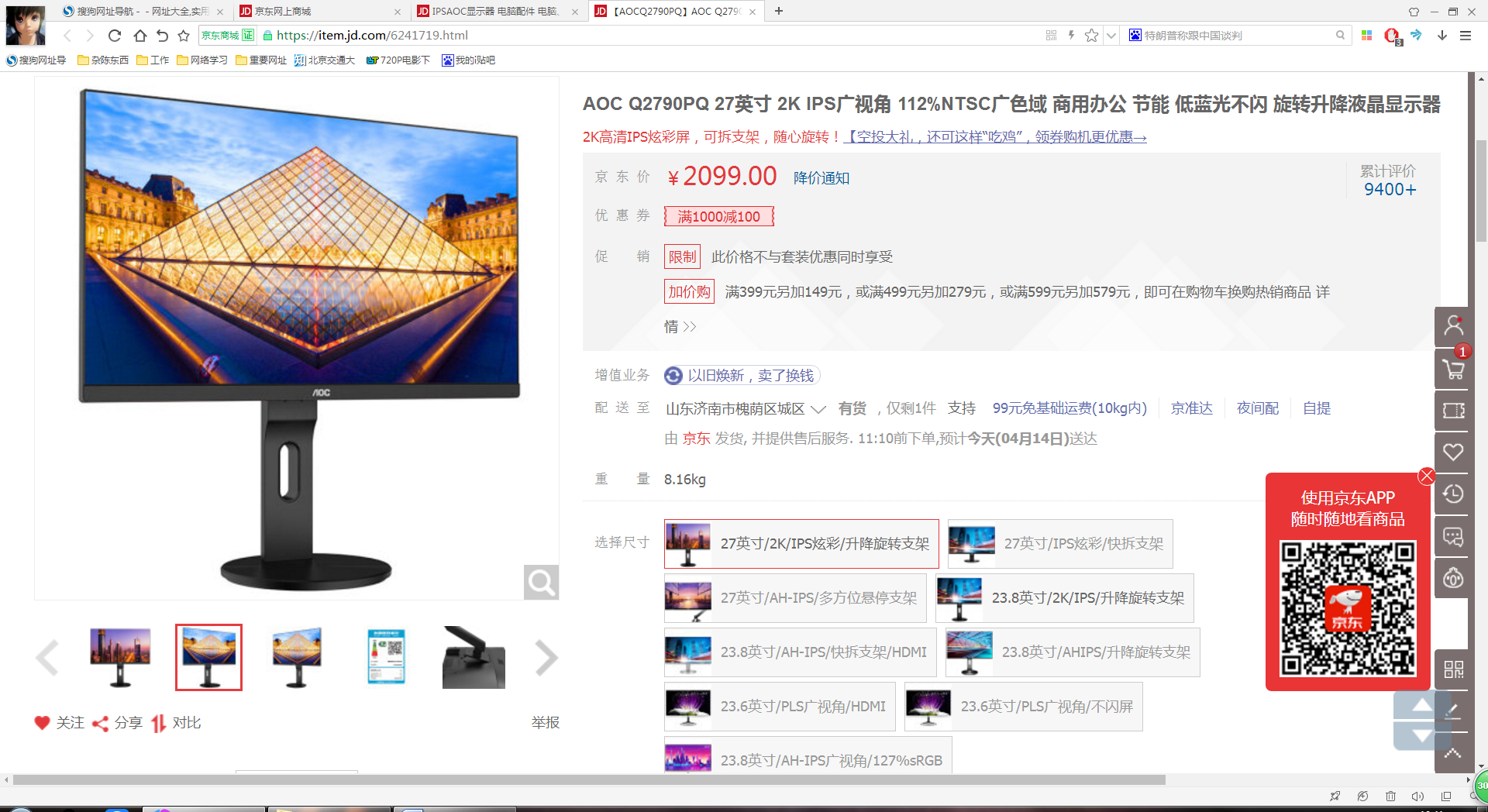Select size 27英寸/2K/IPS炫彩/升降旋转支架
This screenshot has width=1488, height=812.
click(x=801, y=543)
